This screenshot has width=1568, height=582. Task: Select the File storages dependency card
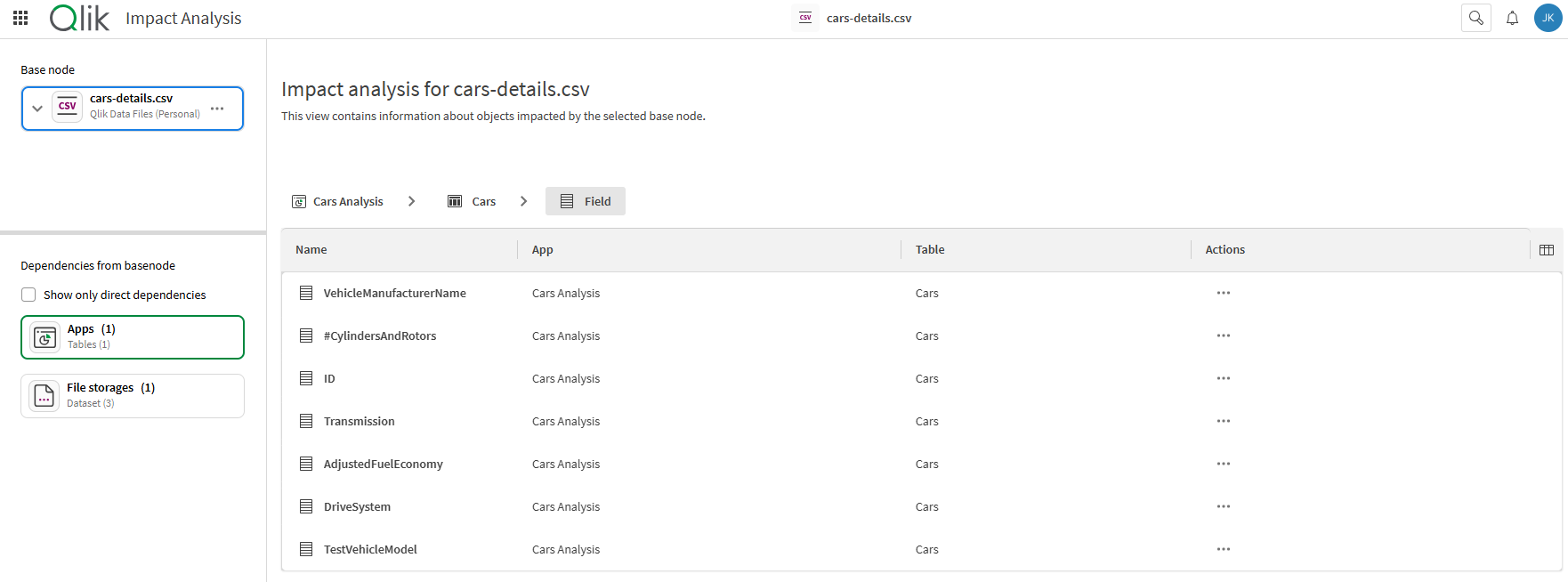pyautogui.click(x=133, y=396)
